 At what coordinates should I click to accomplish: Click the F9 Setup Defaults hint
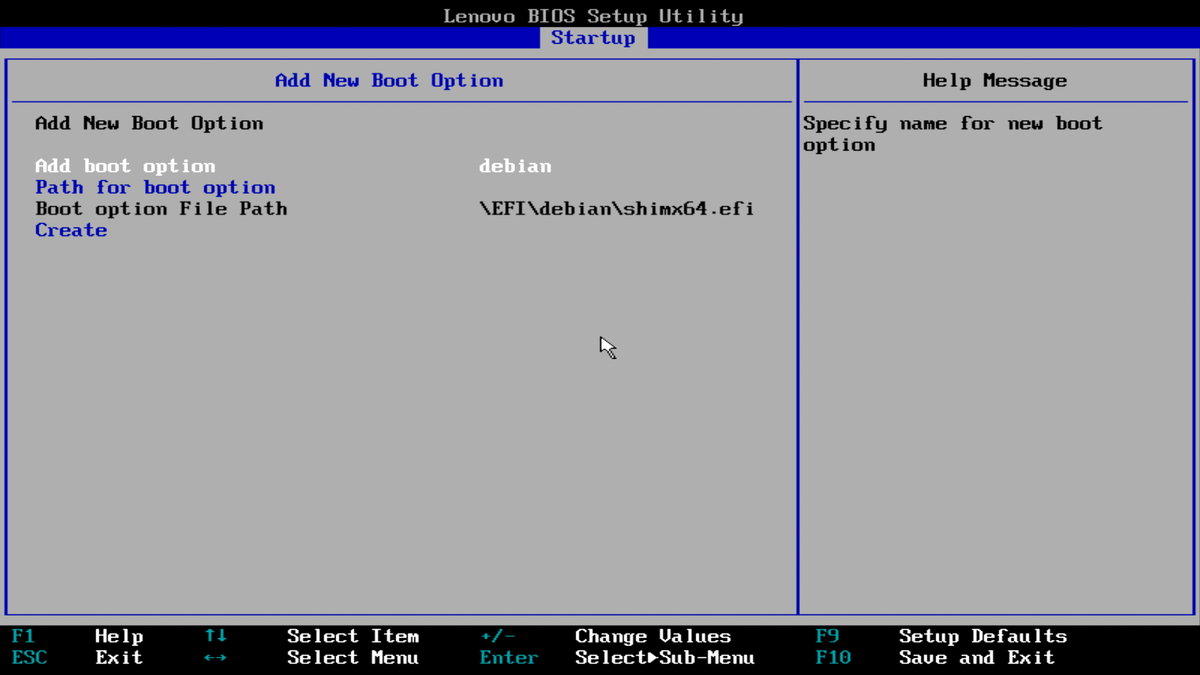pyautogui.click(x=941, y=636)
